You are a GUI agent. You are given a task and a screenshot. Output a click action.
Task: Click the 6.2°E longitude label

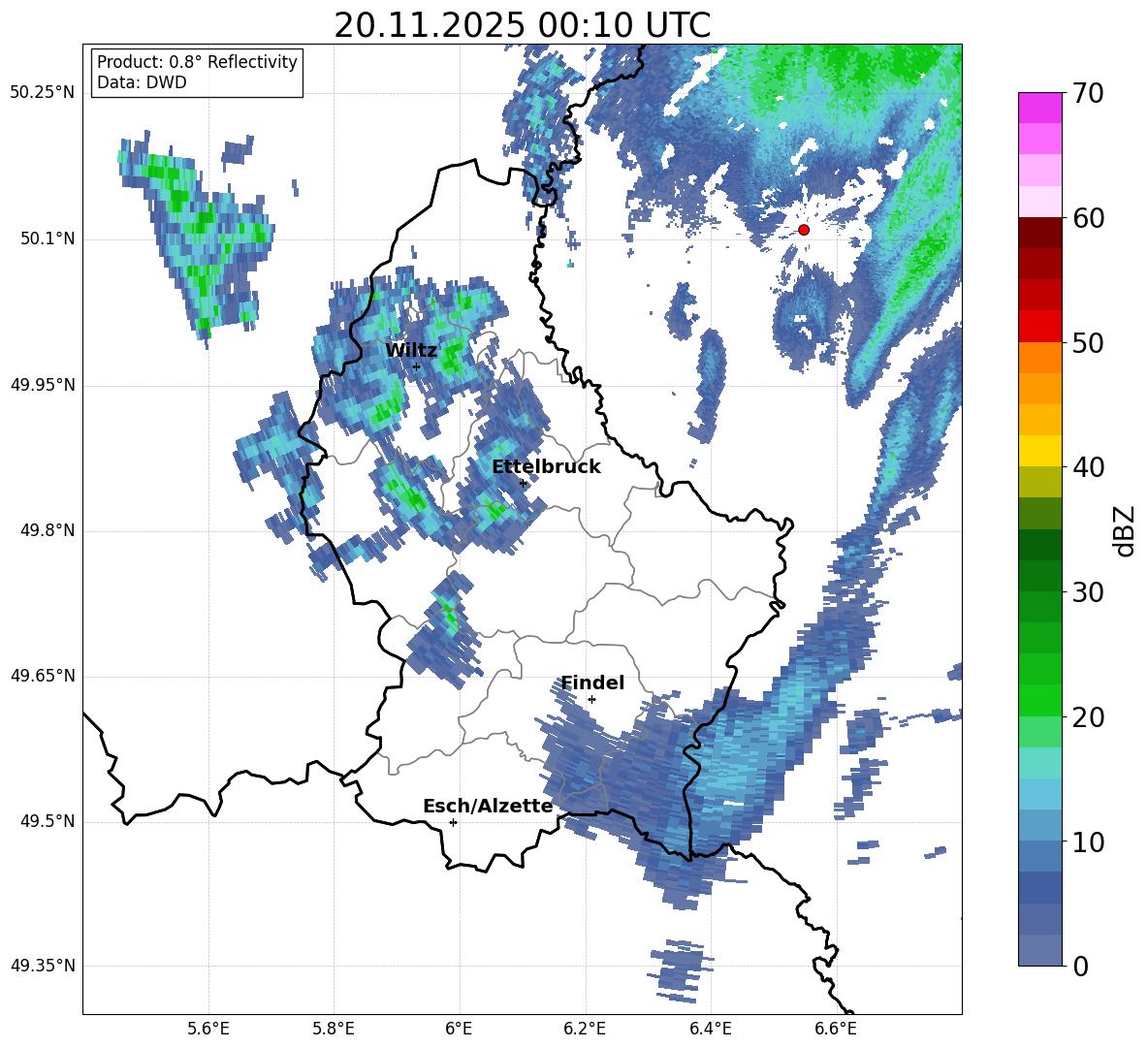[x=585, y=1029]
